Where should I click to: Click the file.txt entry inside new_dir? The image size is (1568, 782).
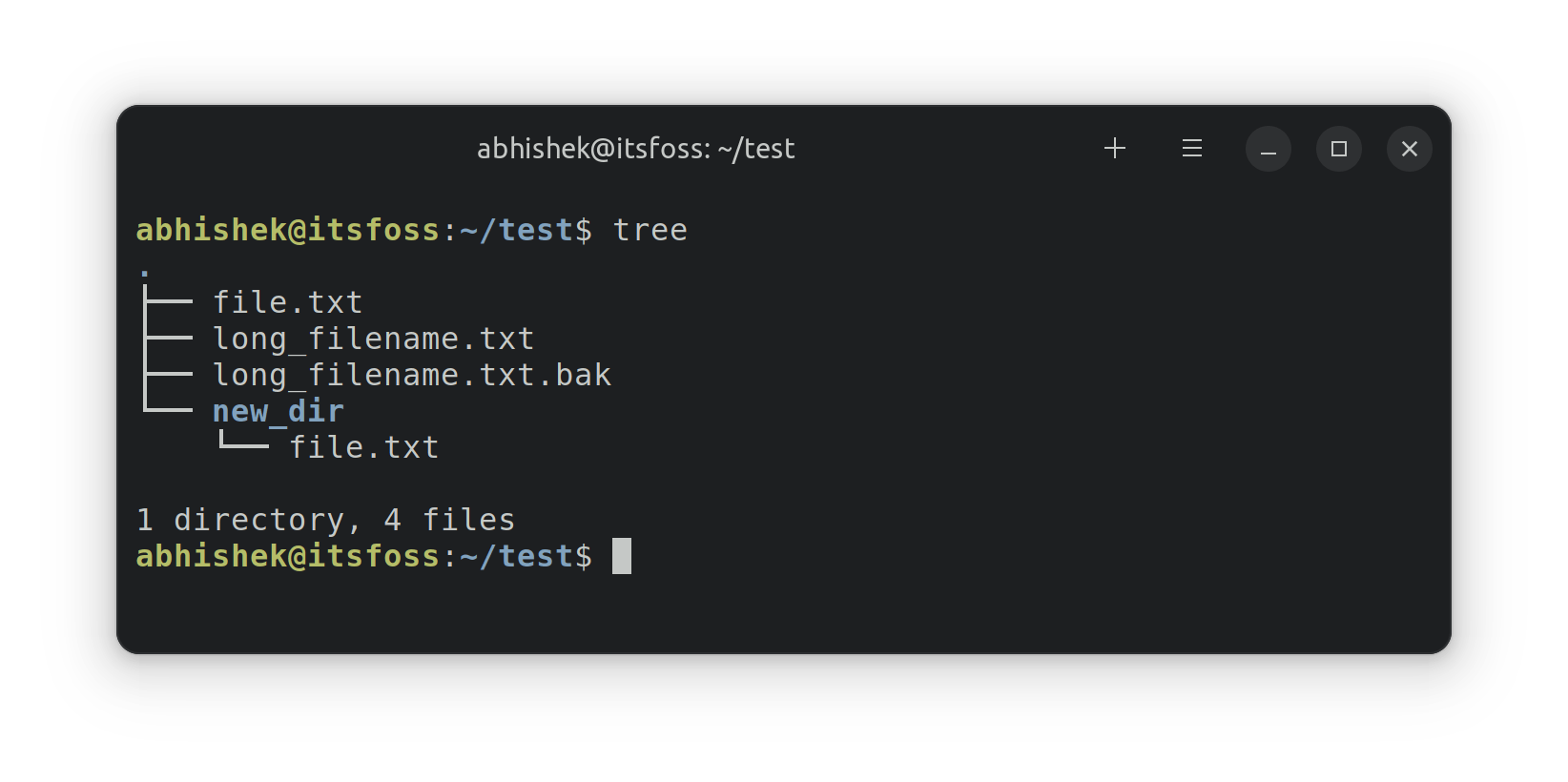tap(363, 446)
